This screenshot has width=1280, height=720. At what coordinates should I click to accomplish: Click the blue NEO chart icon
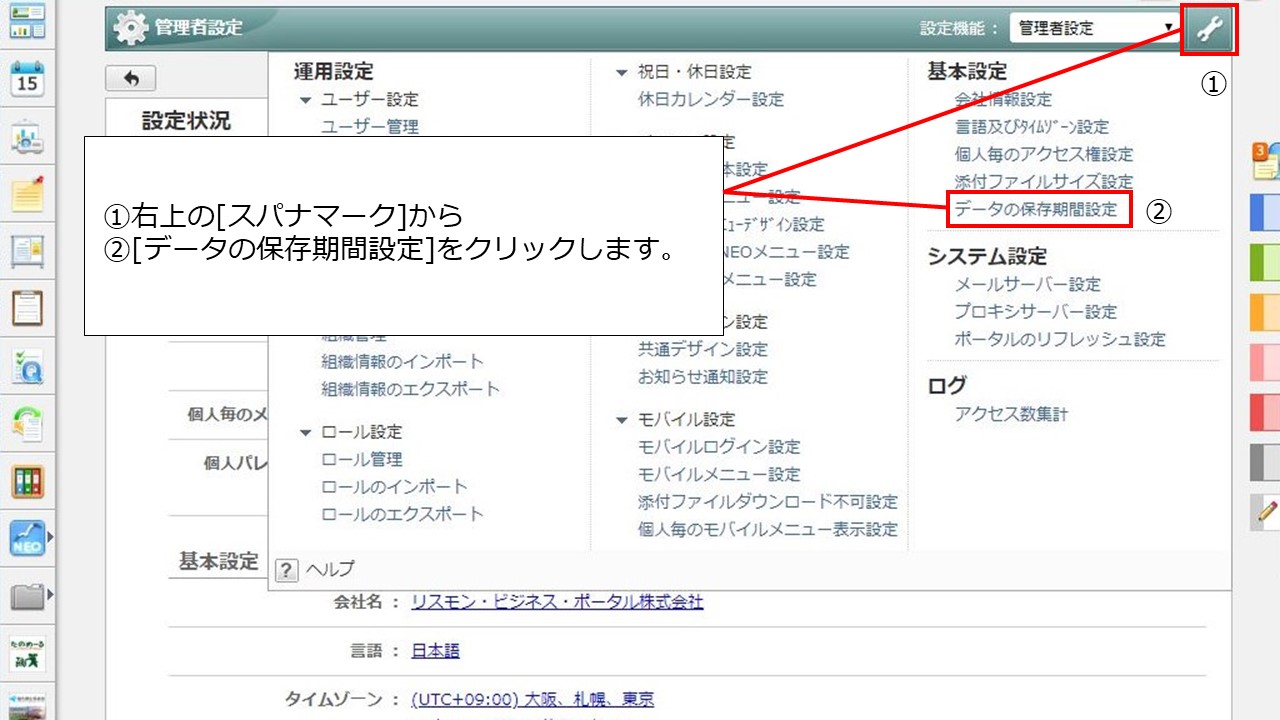(x=27, y=538)
